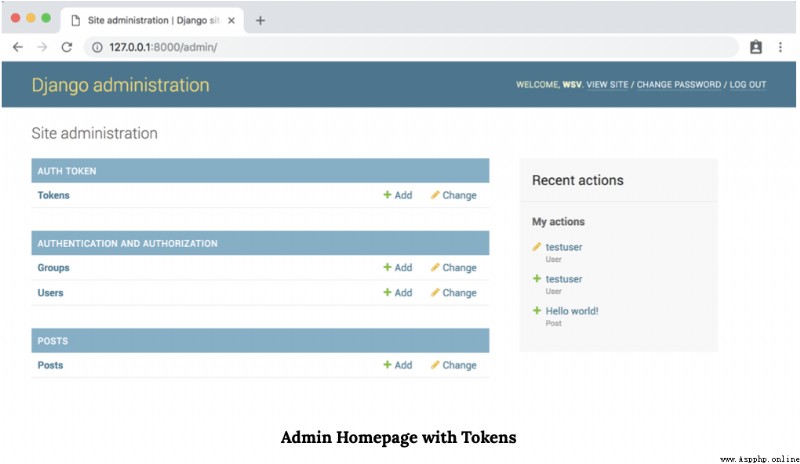Go back with the browser back arrow

click(18, 47)
